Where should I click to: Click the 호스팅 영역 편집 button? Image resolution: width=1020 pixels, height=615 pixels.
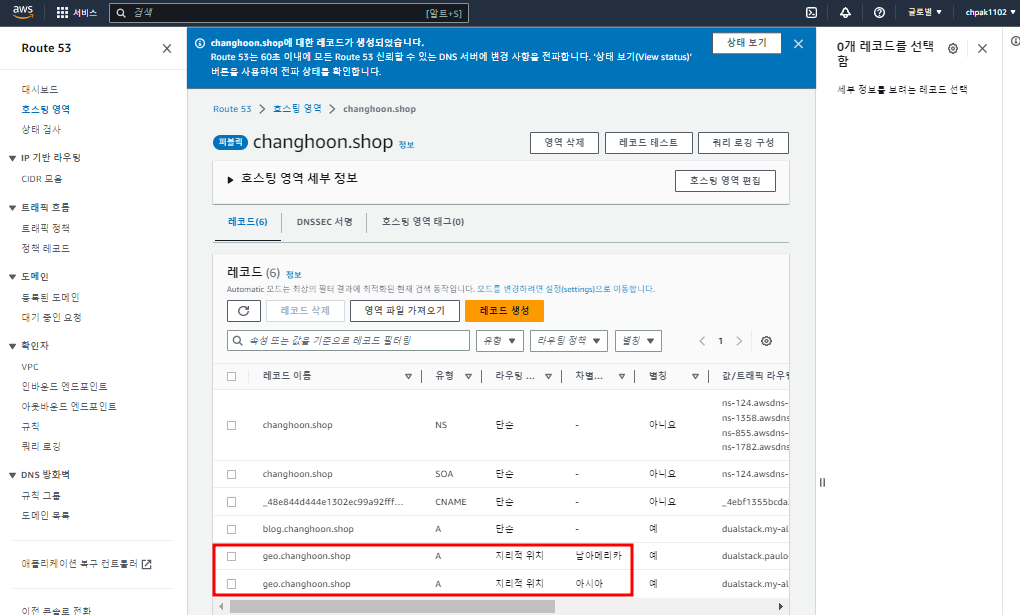[725, 181]
